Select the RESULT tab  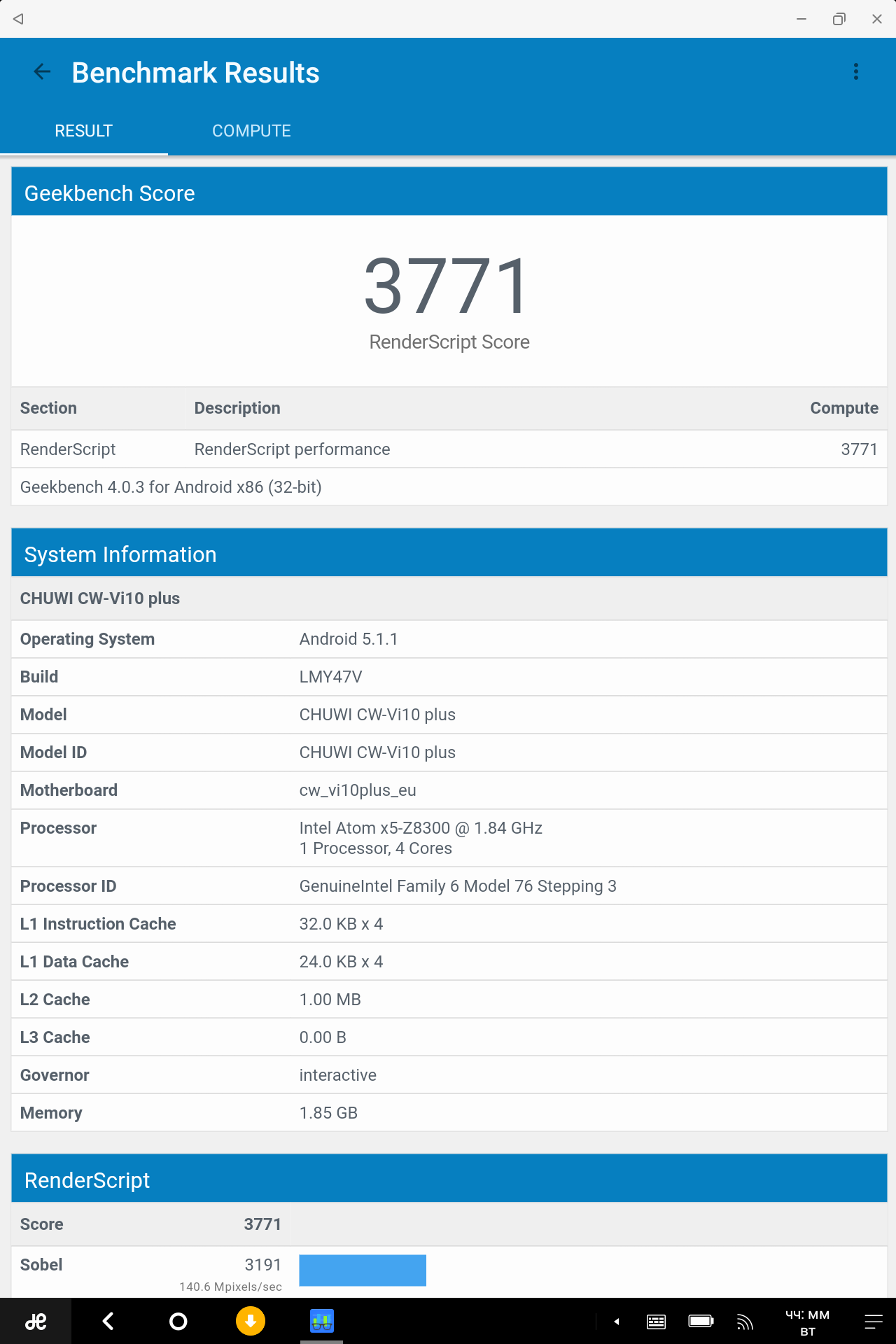(x=83, y=131)
